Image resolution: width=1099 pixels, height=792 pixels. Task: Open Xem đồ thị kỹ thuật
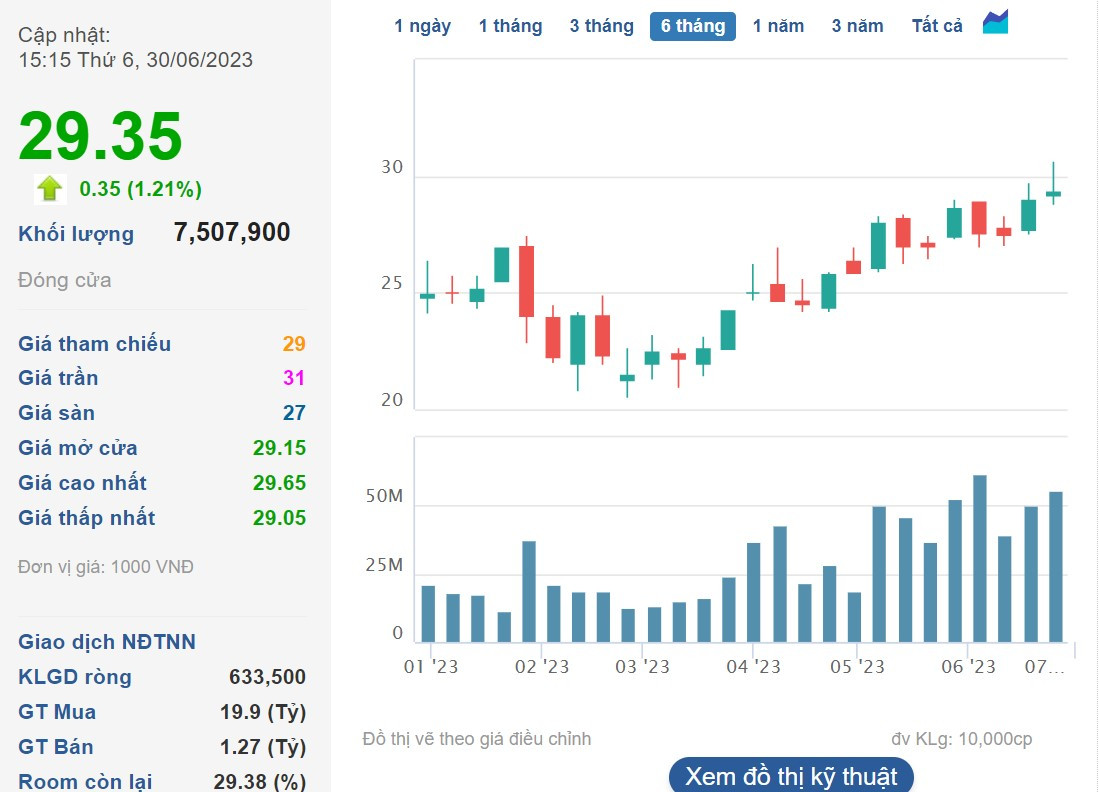(x=790, y=776)
